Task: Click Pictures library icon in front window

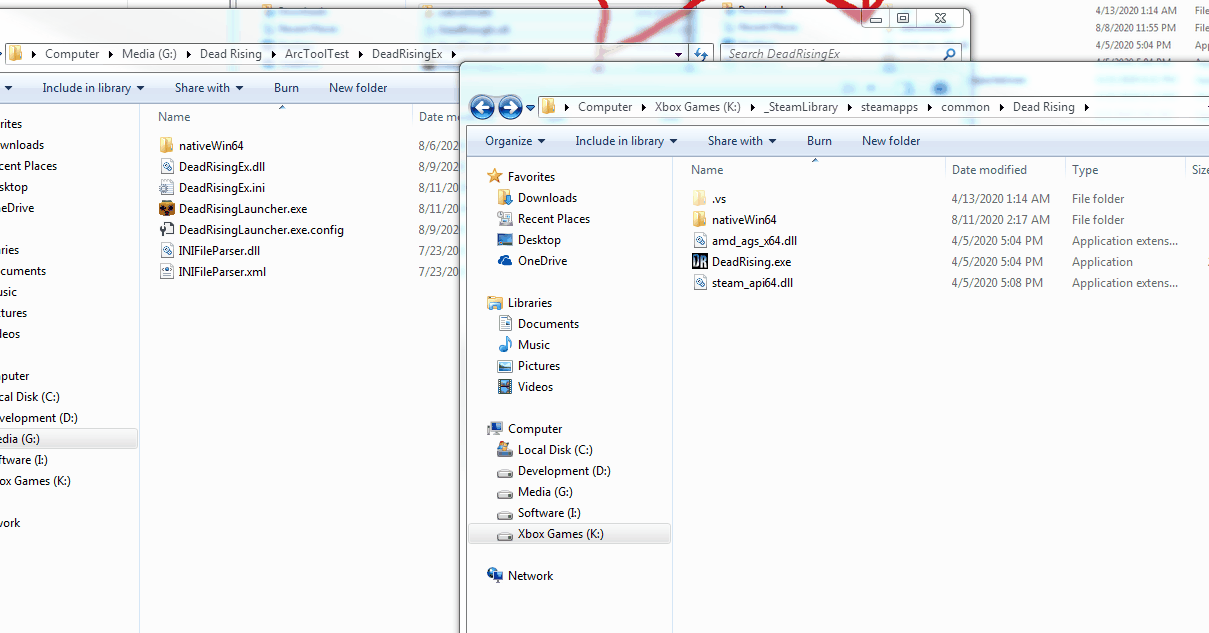Action: [x=505, y=366]
